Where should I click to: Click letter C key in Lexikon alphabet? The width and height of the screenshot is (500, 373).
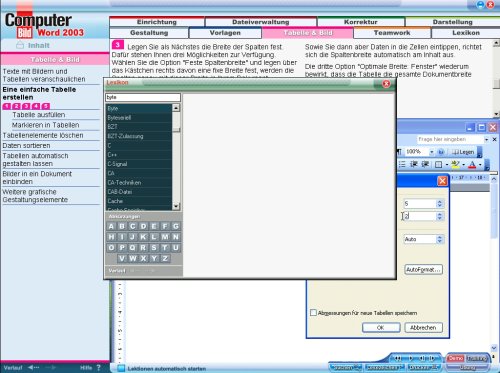133,226
